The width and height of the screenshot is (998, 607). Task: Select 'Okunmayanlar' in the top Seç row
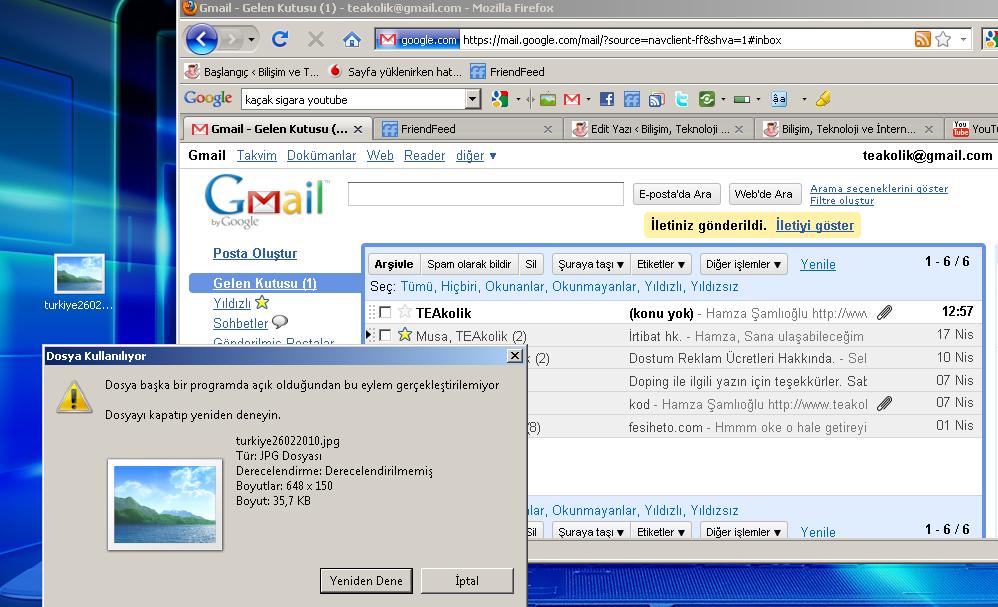pos(594,286)
